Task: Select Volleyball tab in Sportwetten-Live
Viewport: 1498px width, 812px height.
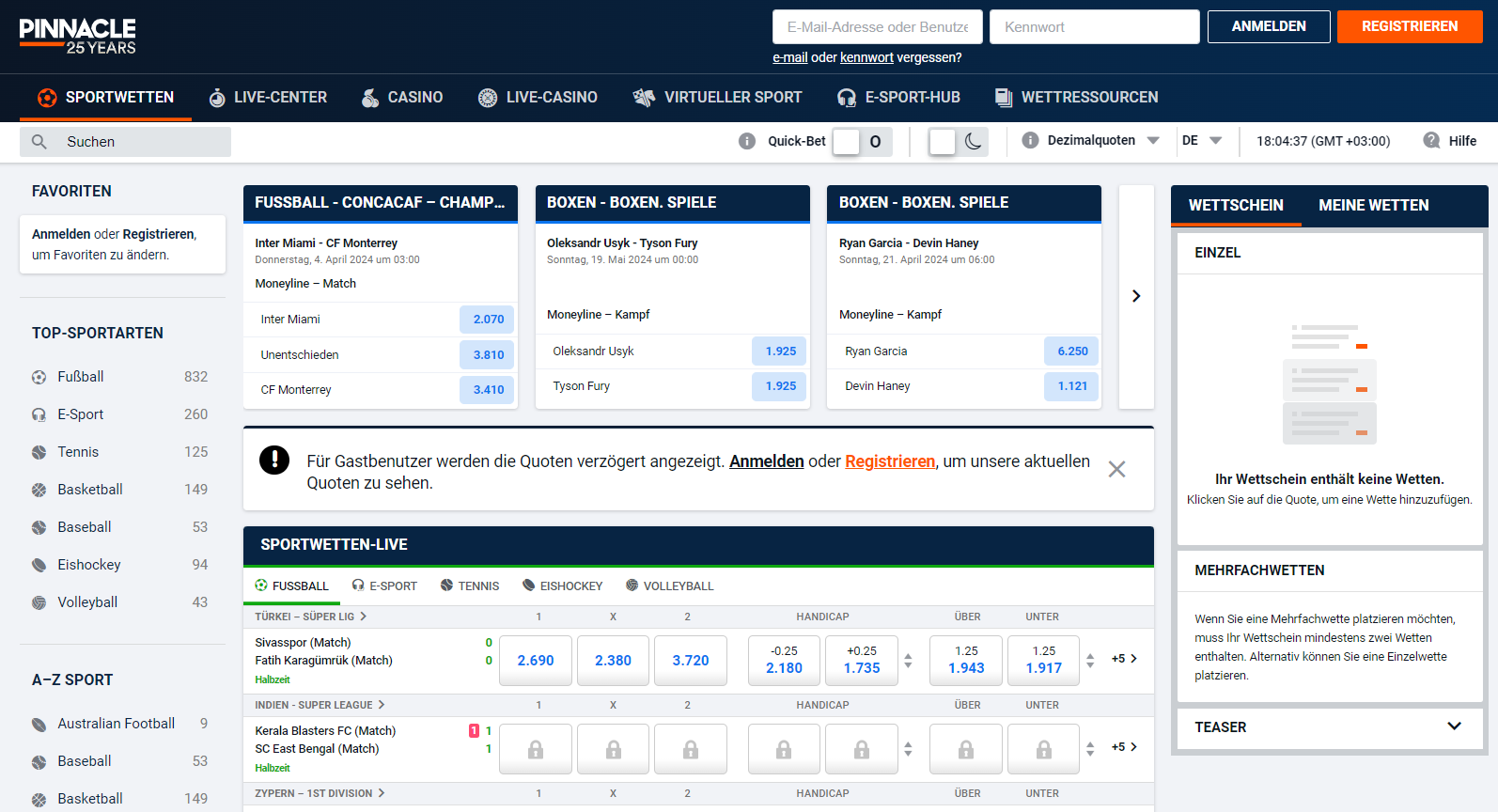Action: click(670, 586)
